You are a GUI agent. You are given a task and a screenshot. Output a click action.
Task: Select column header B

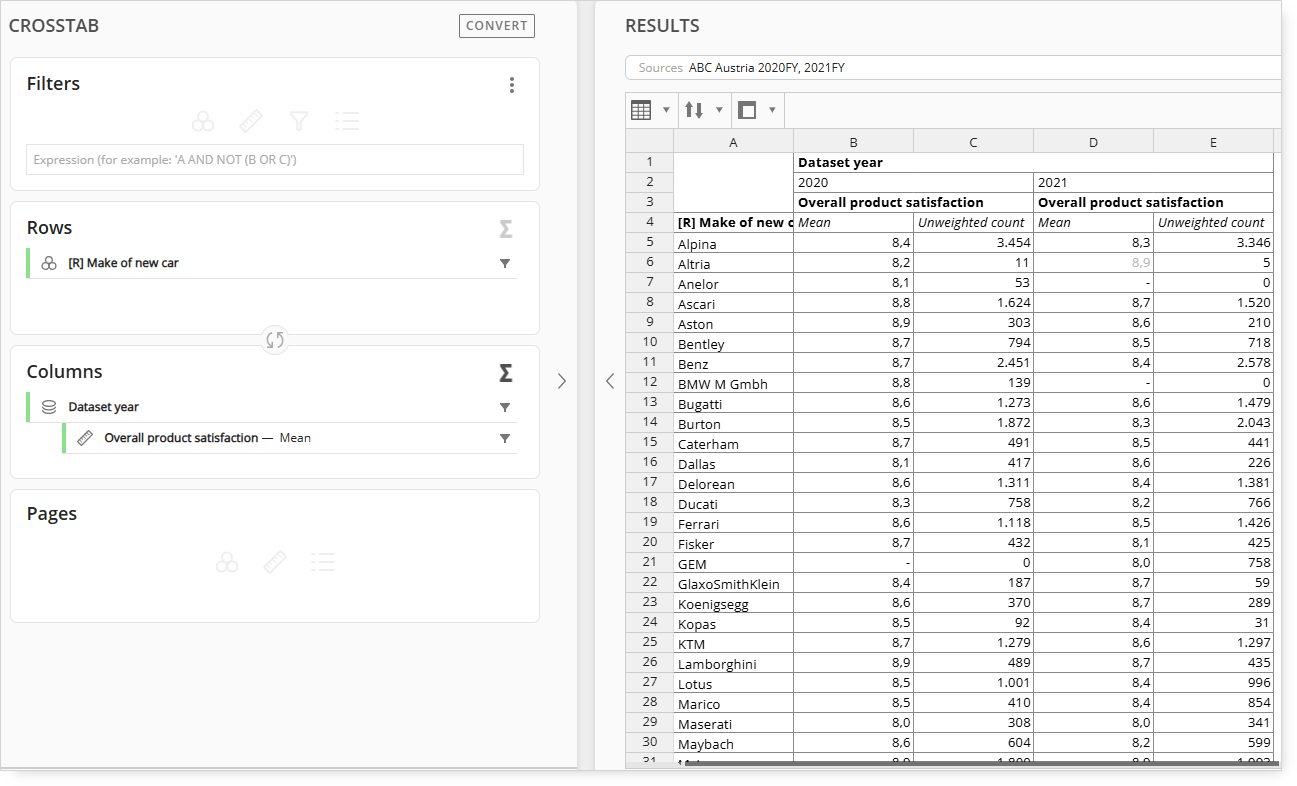coord(853,142)
